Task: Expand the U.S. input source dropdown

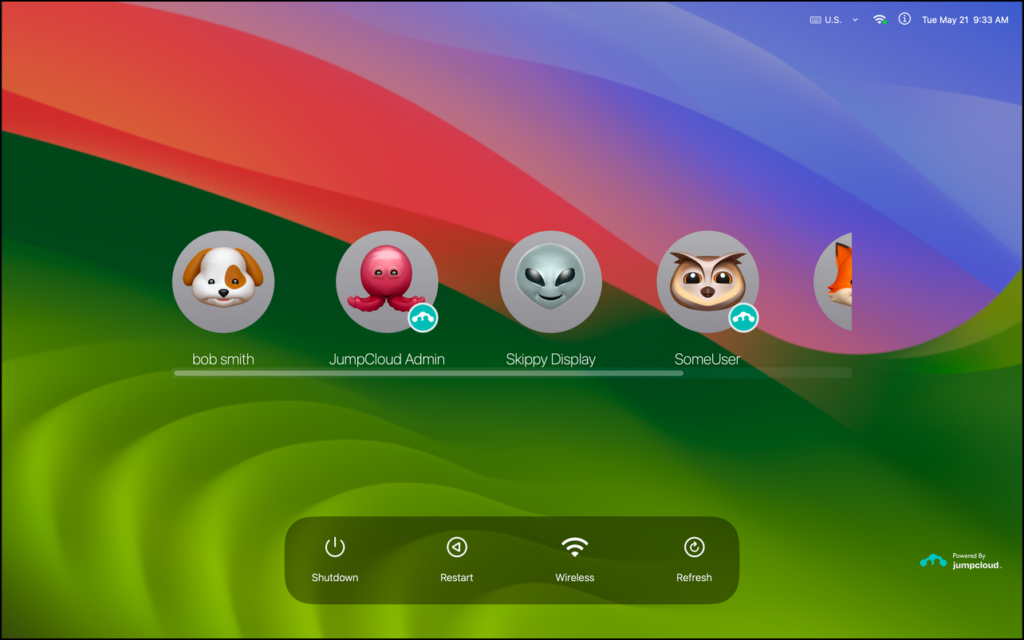Action: pyautogui.click(x=855, y=19)
